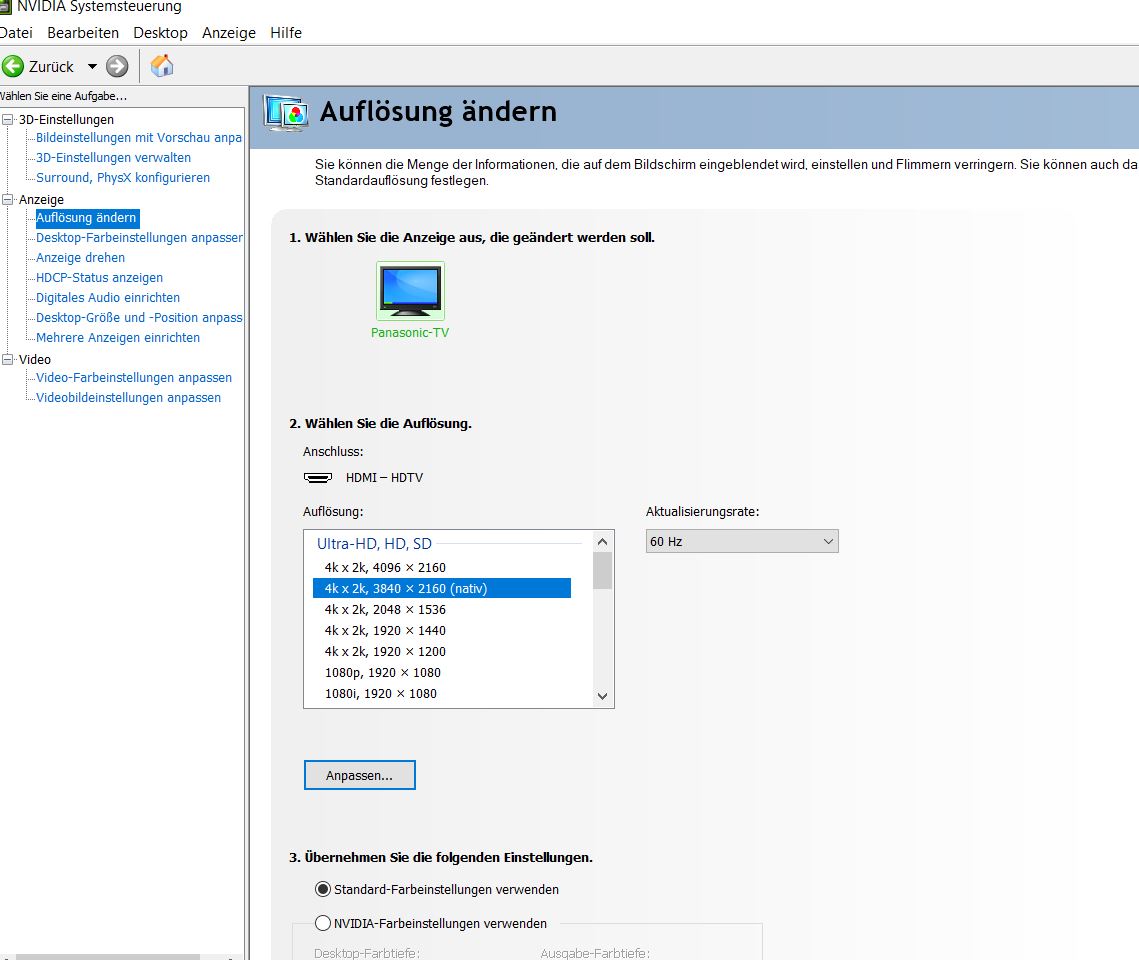Select the Panasonic-TV display icon
This screenshot has width=1139, height=960.
(410, 291)
